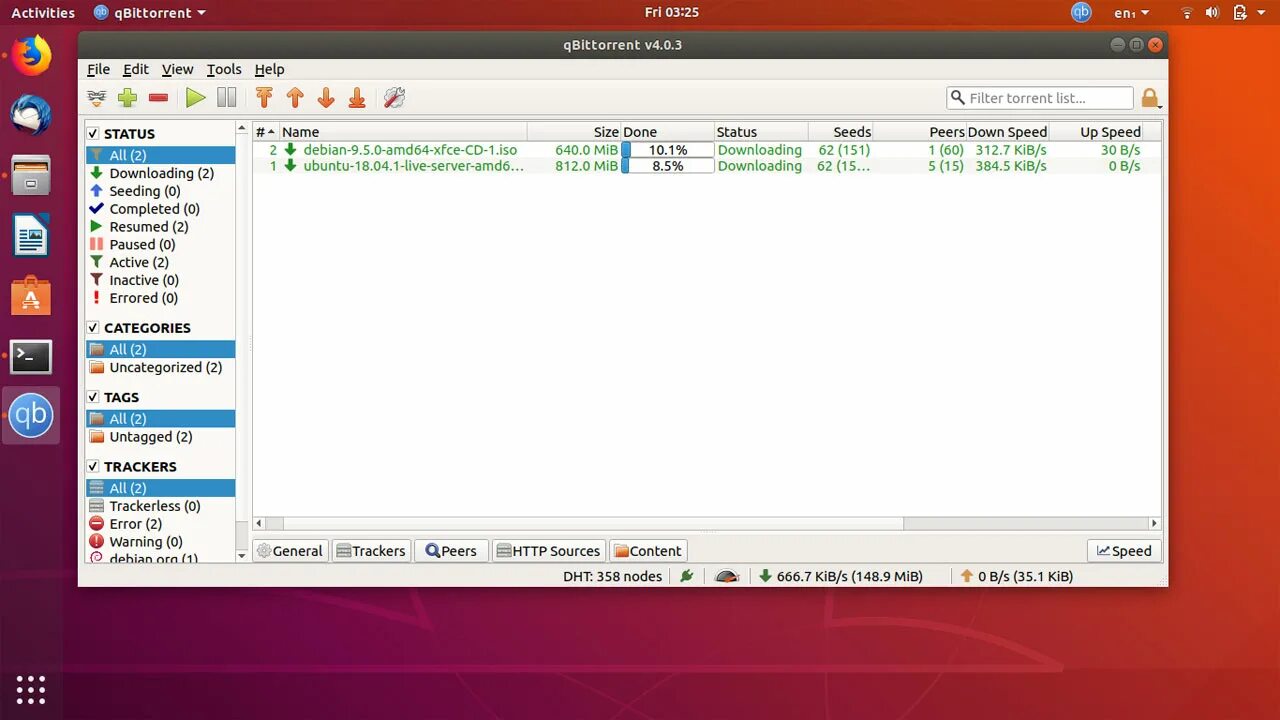Click the Move up in queue arrow
Screen dimensions: 1280x720
[x=295, y=98]
